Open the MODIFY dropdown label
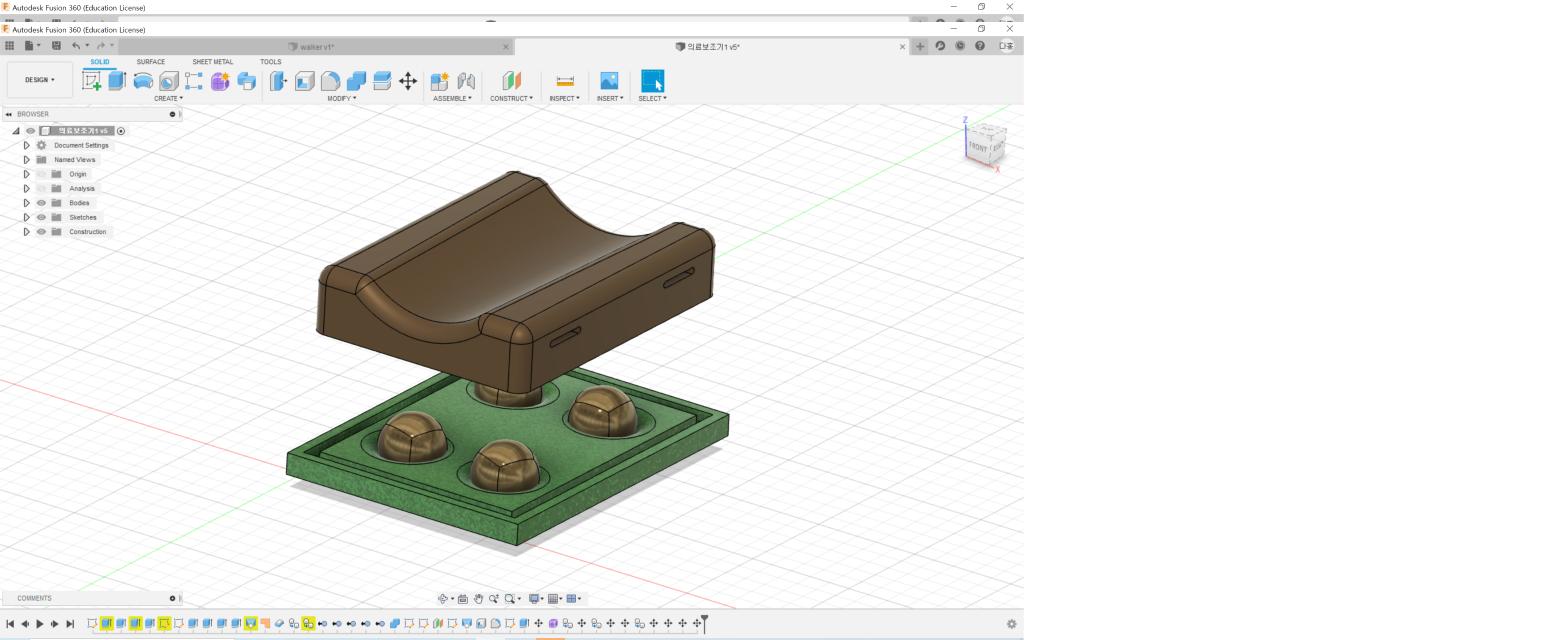The height and width of the screenshot is (640, 1568). [341, 98]
